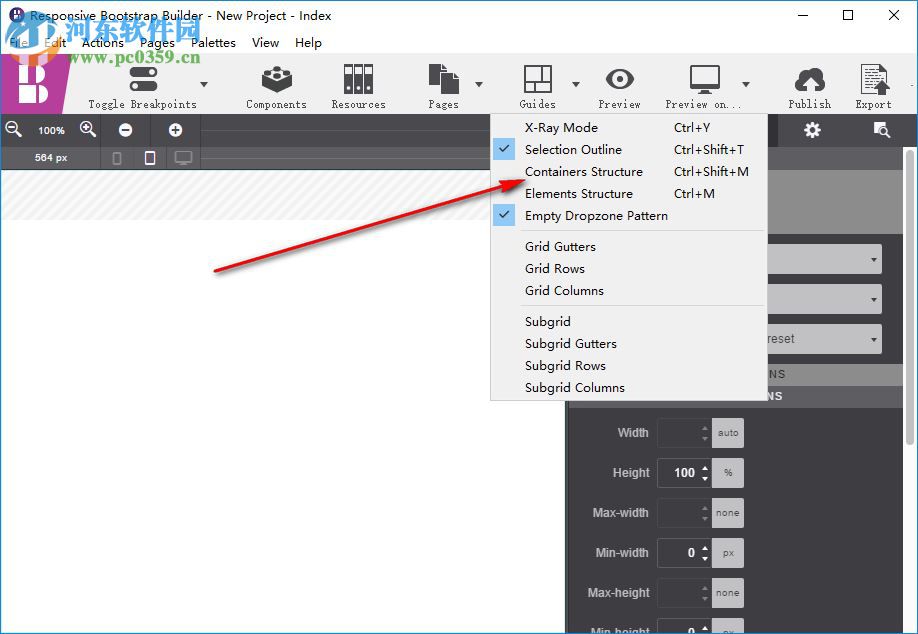Expand Preview on dropdown arrow

[746, 84]
